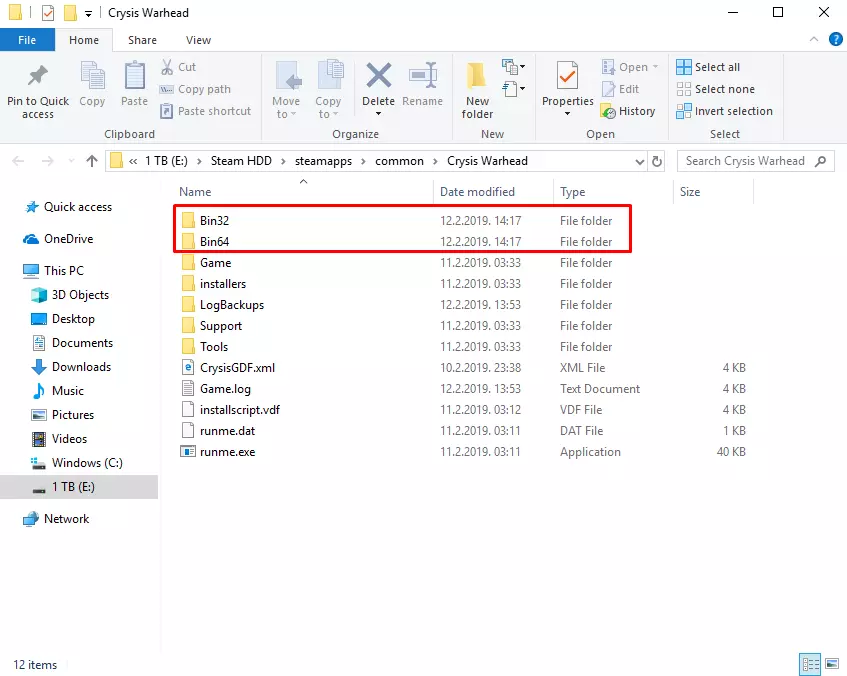The height and width of the screenshot is (676, 847).
Task: Select Quick access in navigation pane
Action: click(x=78, y=207)
